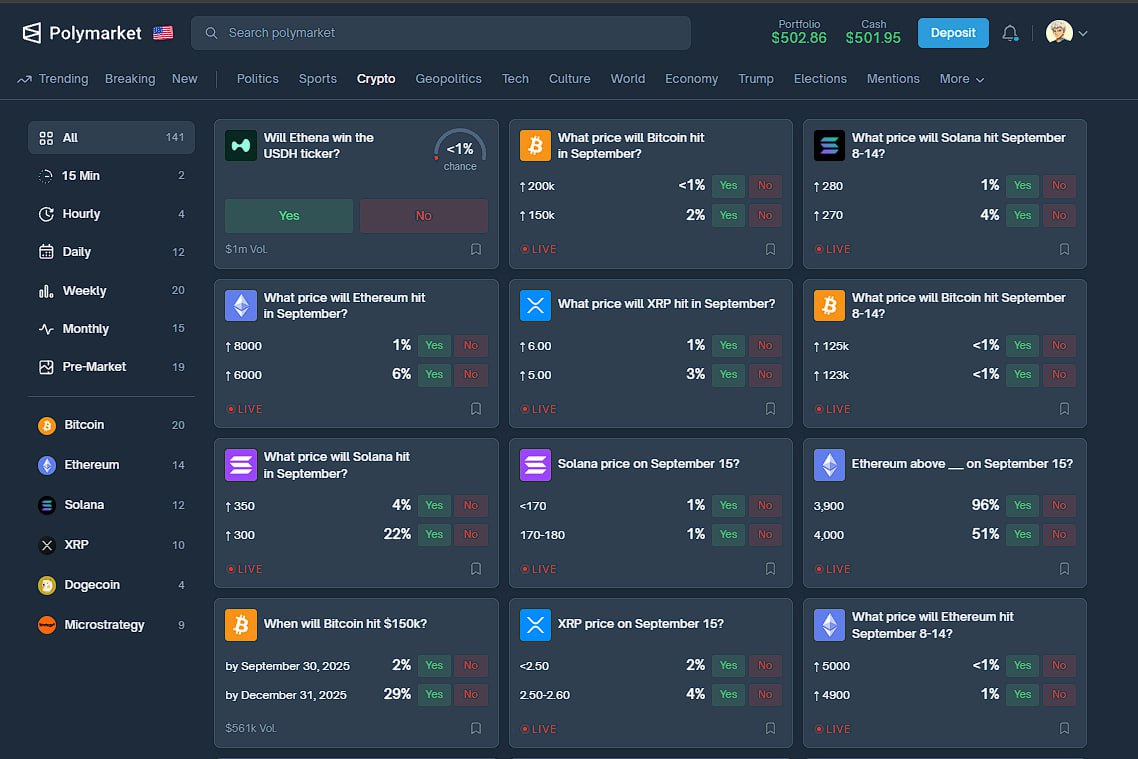This screenshot has width=1138, height=759.
Task: Buy Yes on Solana ↑300 in September
Action: click(434, 535)
